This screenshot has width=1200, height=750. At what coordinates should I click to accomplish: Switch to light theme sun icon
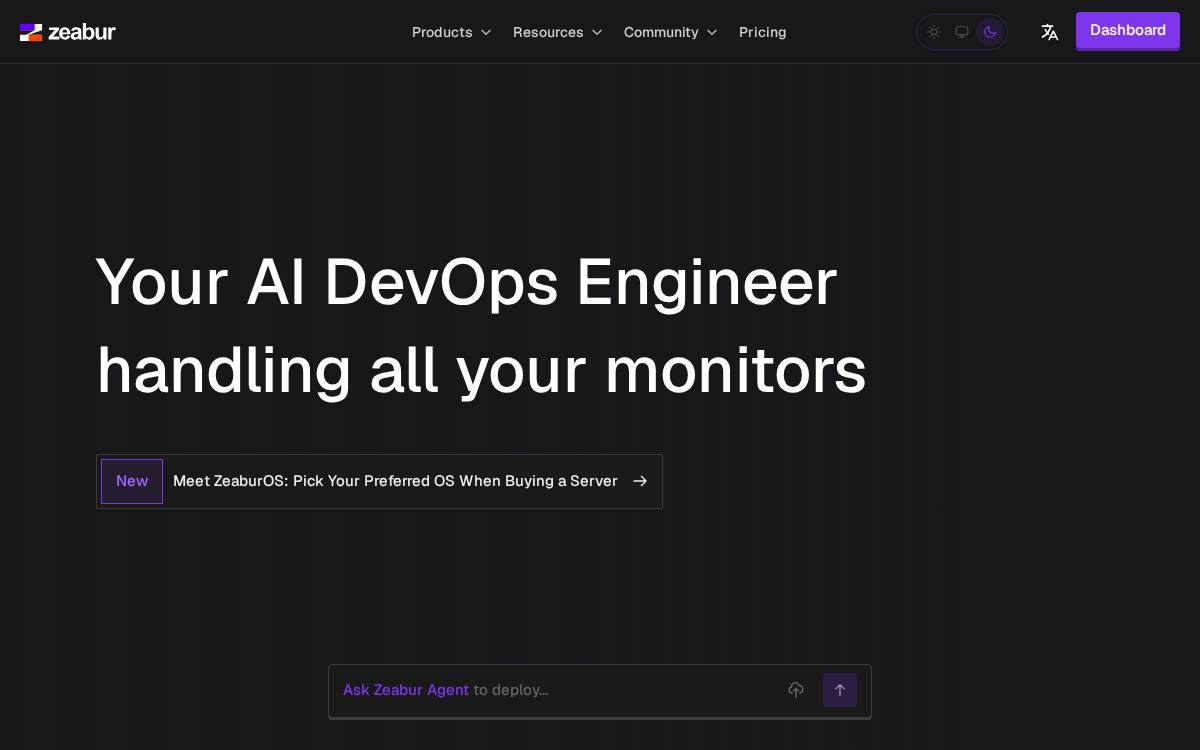[x=934, y=32]
